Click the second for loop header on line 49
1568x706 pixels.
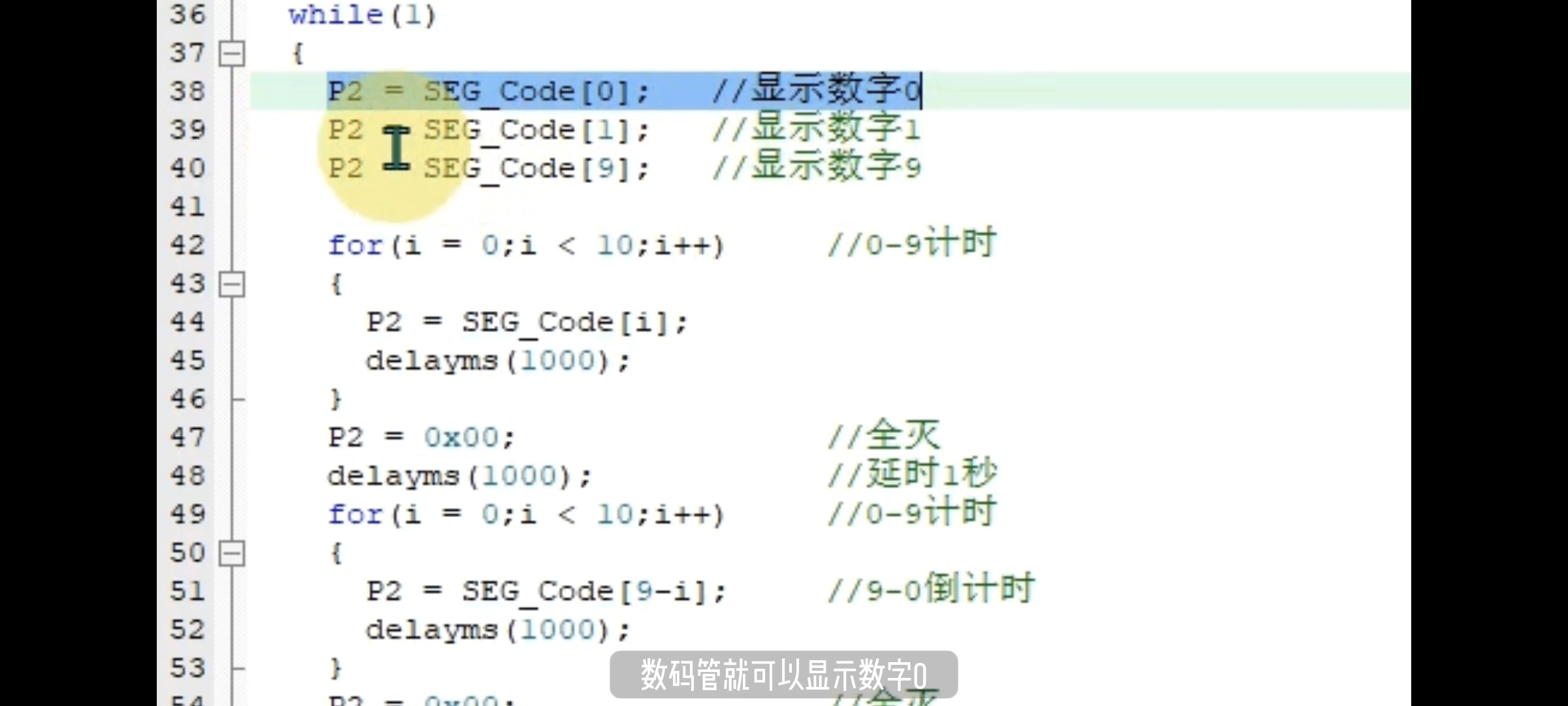point(526,514)
